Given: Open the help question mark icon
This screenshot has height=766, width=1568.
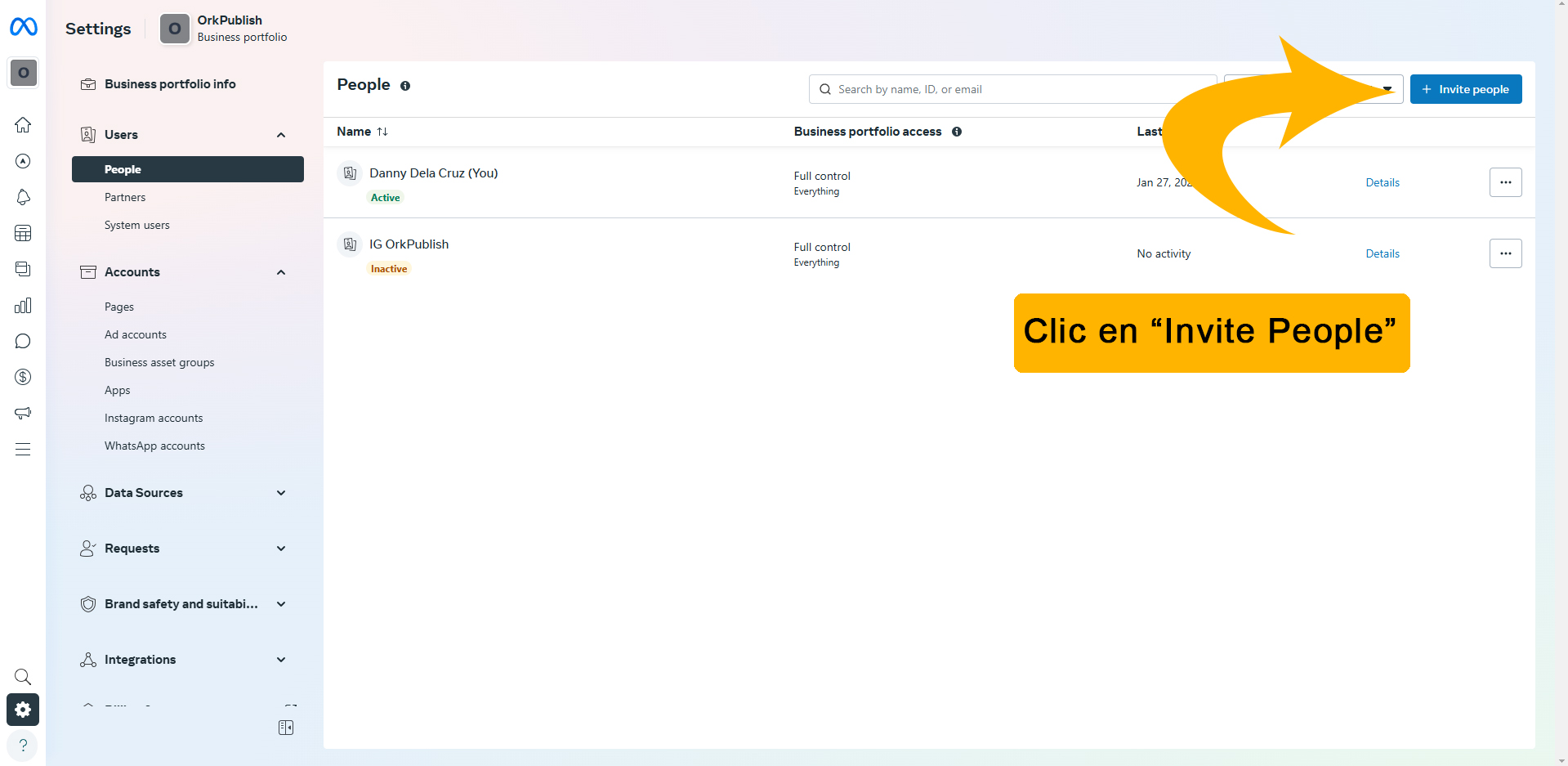Looking at the screenshot, I should (x=23, y=746).
